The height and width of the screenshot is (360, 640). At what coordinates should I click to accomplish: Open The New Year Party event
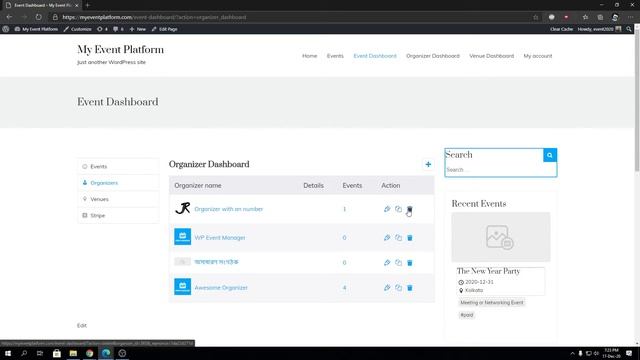pos(488,271)
